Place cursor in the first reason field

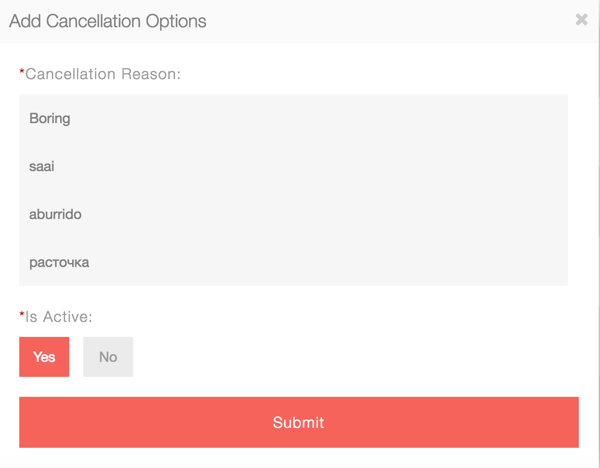click(x=293, y=119)
